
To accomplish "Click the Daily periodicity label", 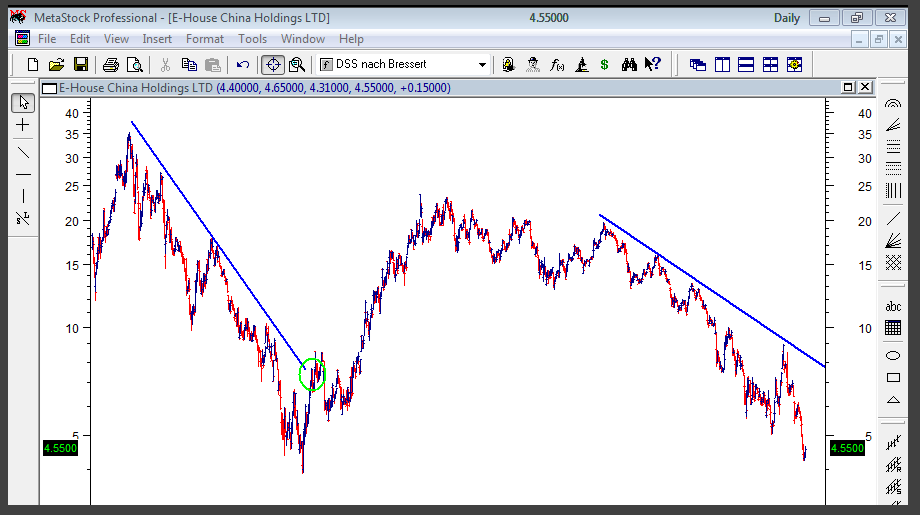I will click(786, 18).
